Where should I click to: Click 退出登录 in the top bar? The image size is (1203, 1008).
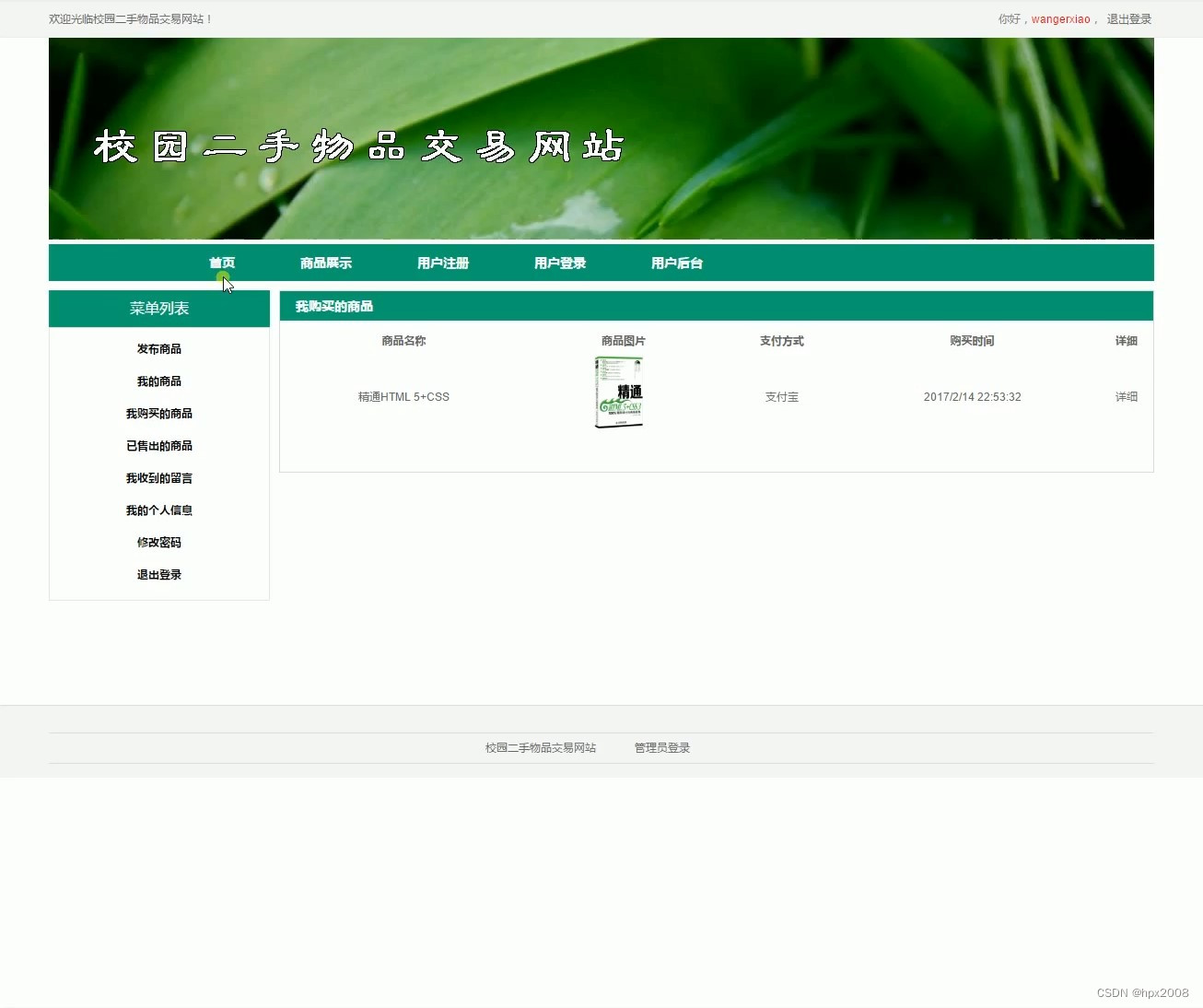tap(1129, 19)
